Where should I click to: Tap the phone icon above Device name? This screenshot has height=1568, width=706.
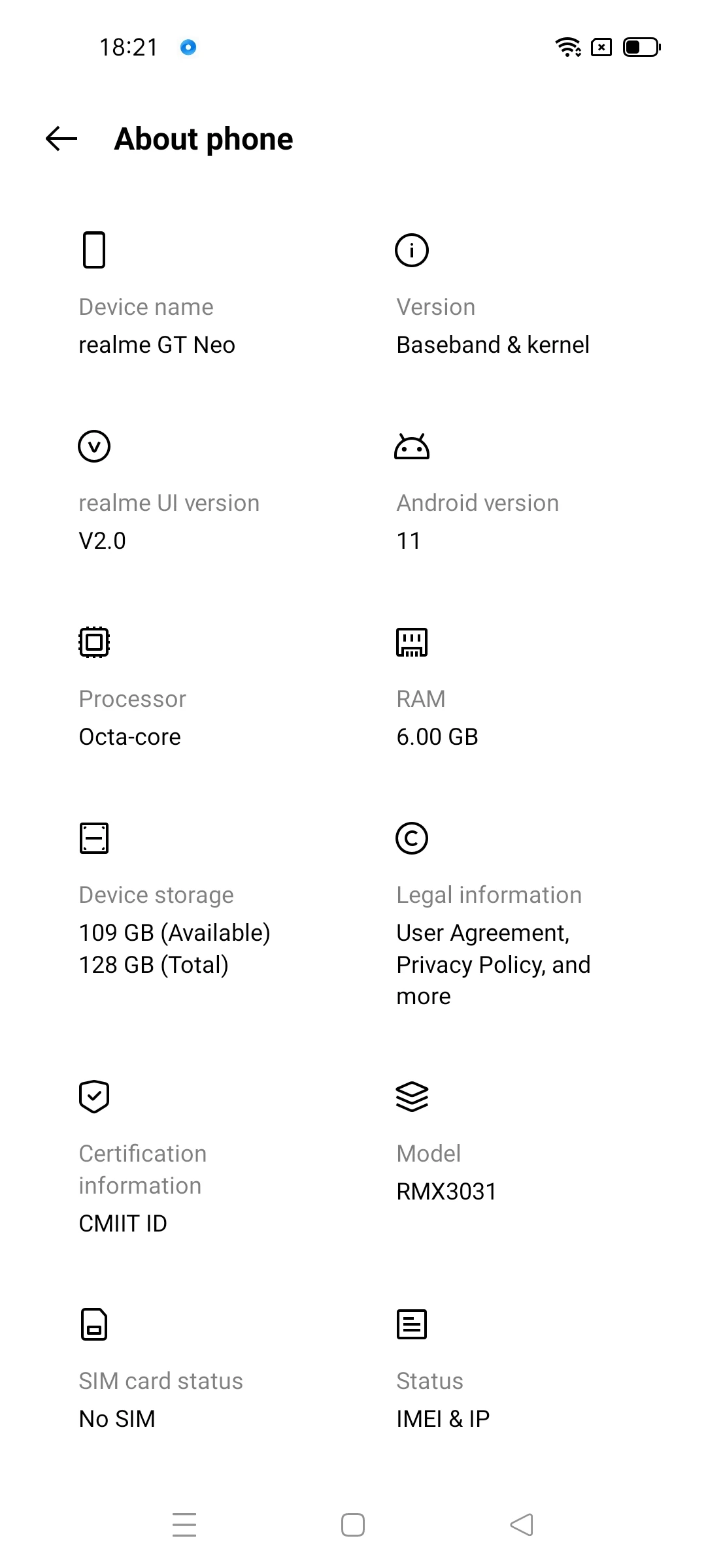pos(94,250)
